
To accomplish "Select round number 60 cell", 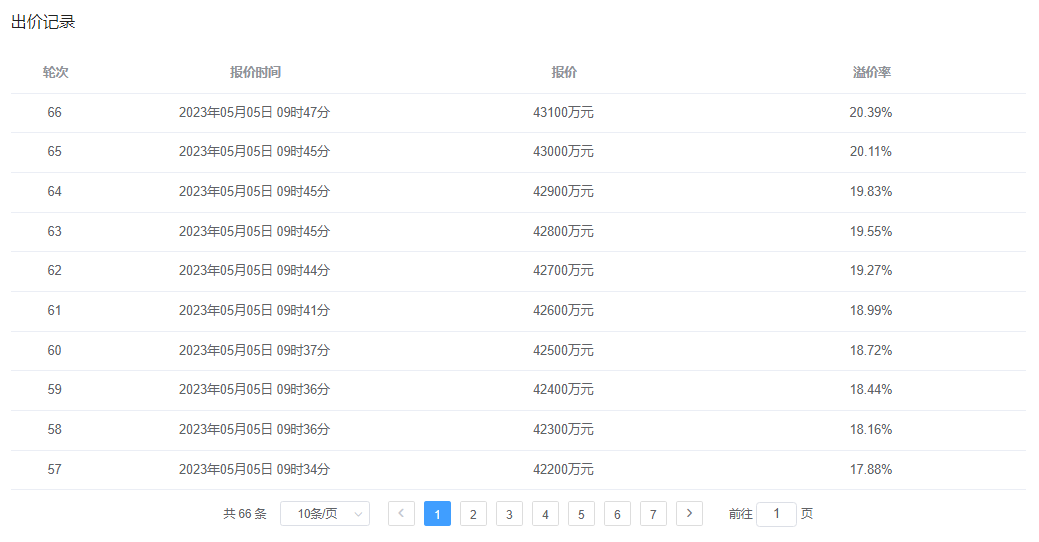I will pyautogui.click(x=54, y=350).
